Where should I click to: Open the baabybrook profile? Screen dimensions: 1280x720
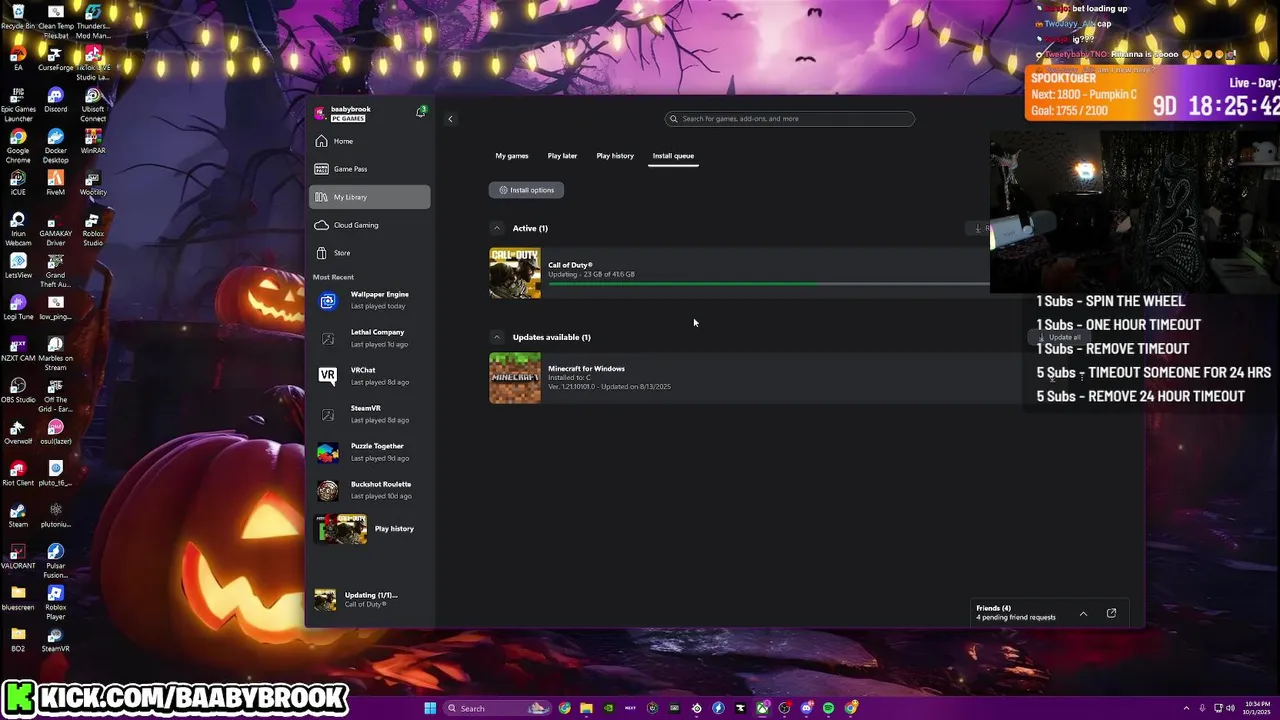[x=343, y=113]
